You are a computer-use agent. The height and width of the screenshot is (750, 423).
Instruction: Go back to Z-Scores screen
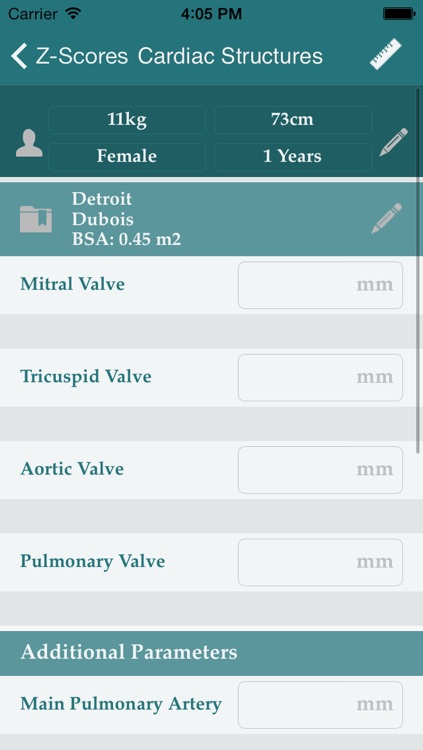coord(69,56)
